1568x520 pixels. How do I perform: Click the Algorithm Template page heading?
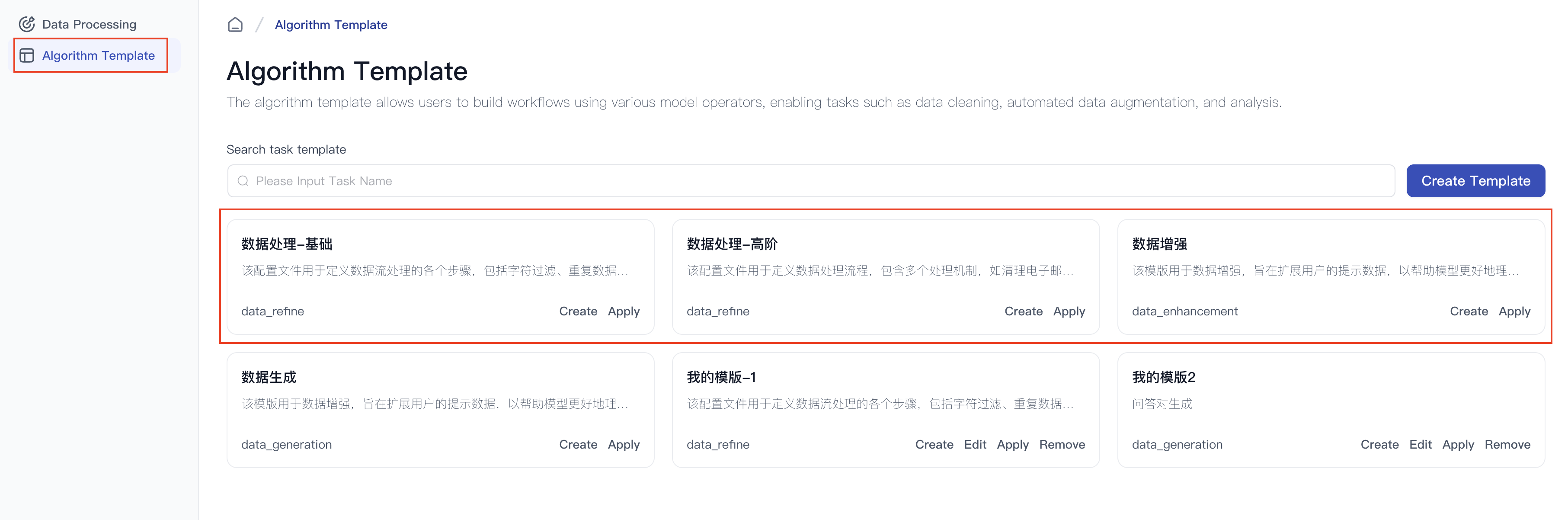click(x=347, y=71)
